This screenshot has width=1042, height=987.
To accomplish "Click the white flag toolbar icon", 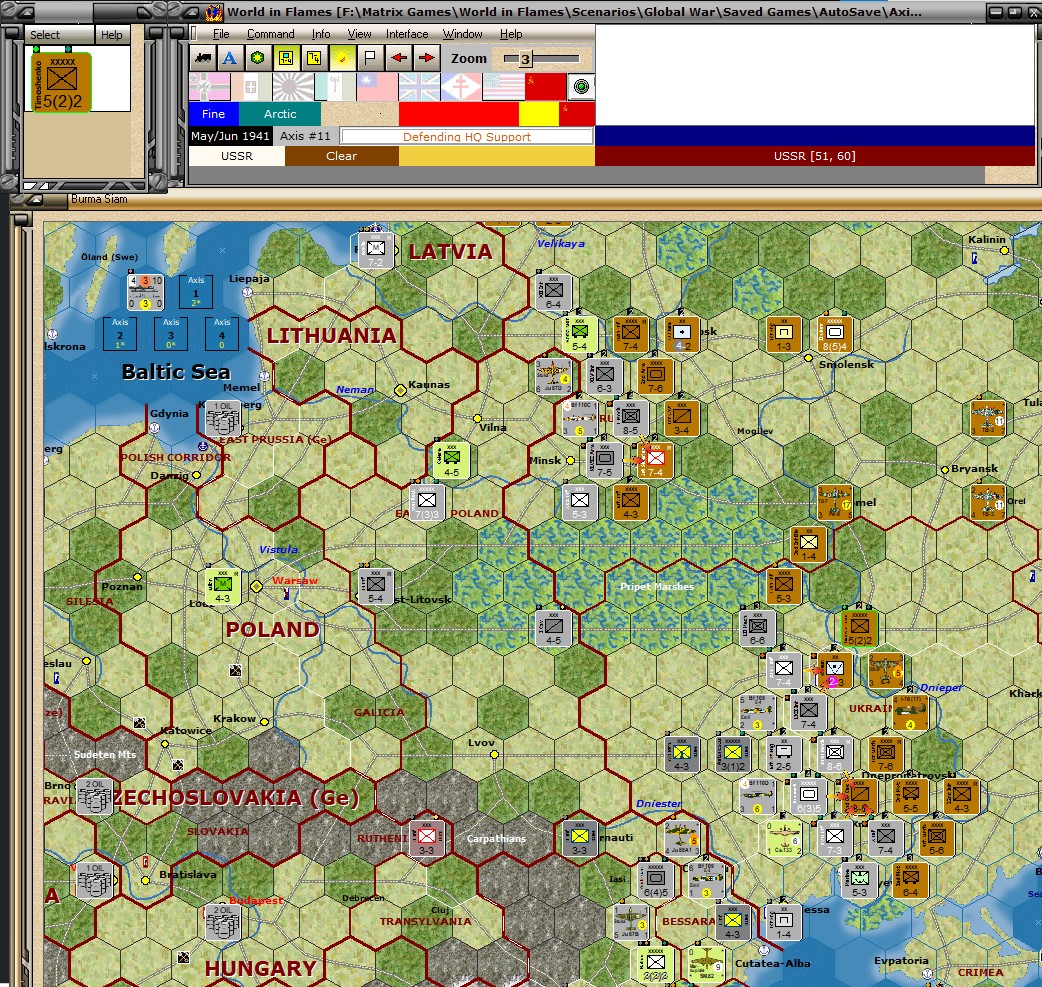I will tap(370, 58).
